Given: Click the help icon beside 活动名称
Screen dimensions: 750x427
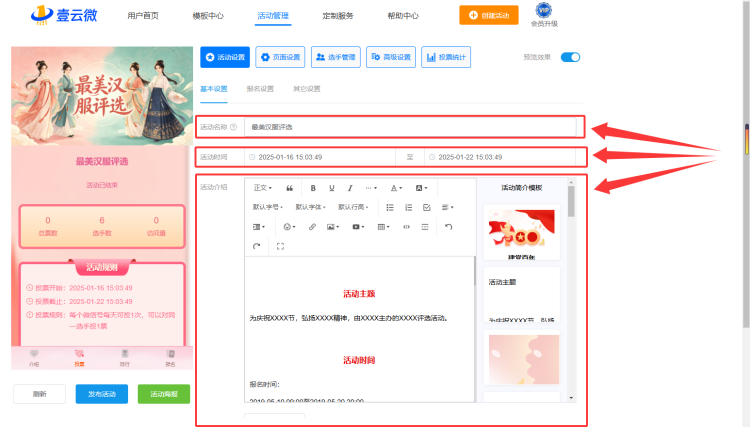Looking at the screenshot, I should point(233,127).
